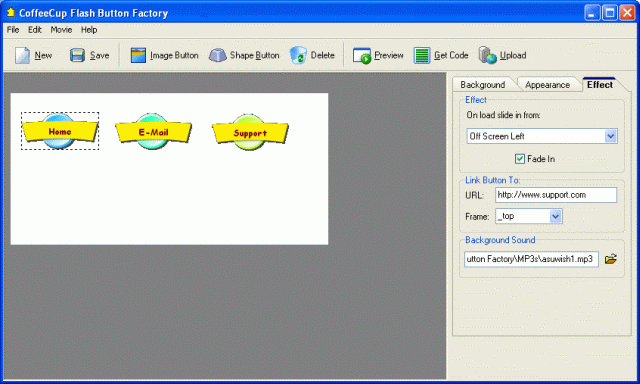The image size is (640, 384).
Task: Click the Upload toolbar icon
Action: 487,55
